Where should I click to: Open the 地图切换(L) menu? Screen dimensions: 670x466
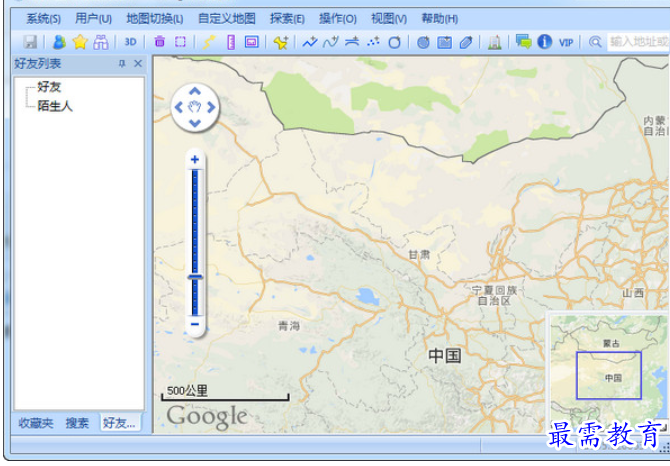155,19
